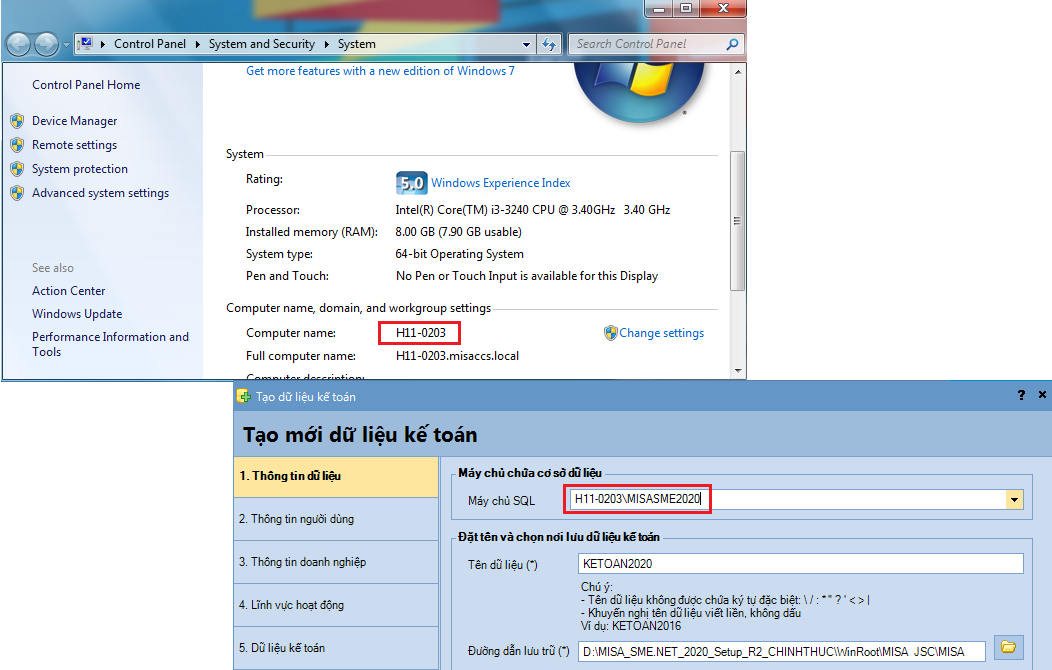Click the shield icon next to Remote settings
Screen dimensions: 1052x670
point(17,145)
